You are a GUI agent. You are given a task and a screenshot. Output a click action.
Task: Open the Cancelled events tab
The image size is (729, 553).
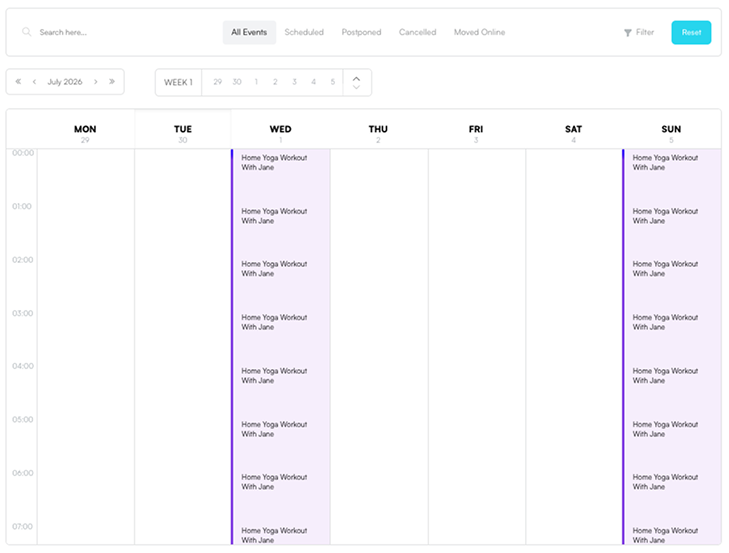(x=418, y=32)
